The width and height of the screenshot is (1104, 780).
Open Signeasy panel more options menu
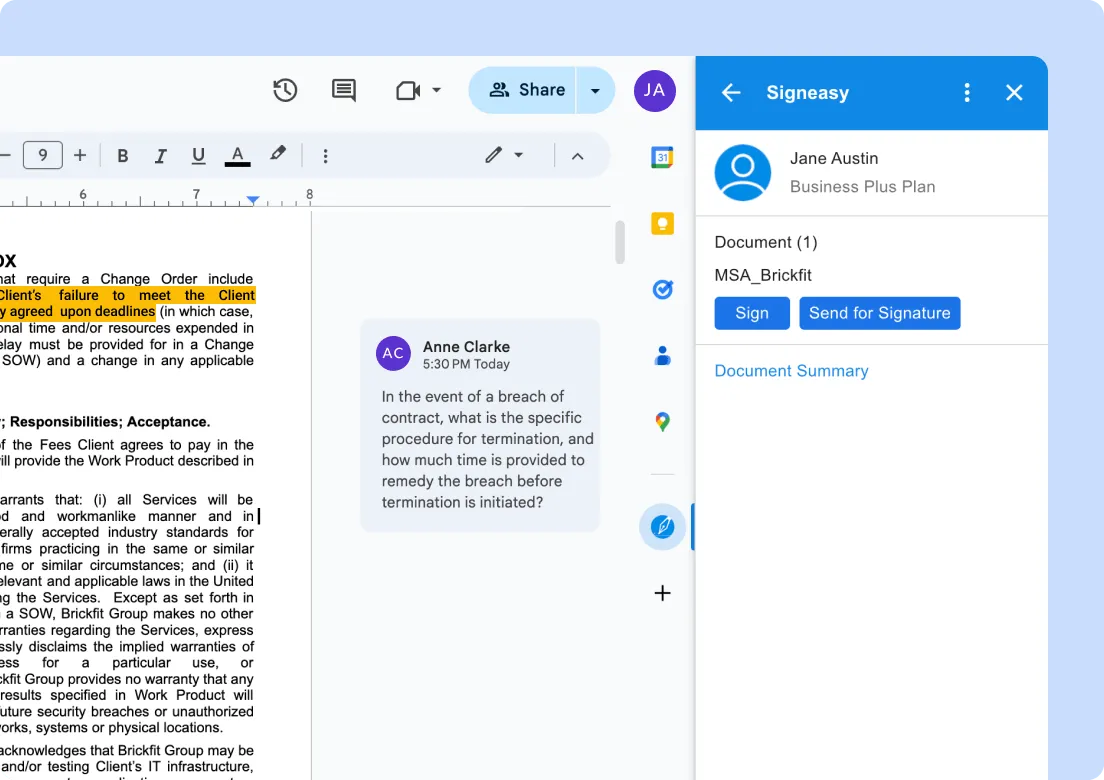coord(967,93)
